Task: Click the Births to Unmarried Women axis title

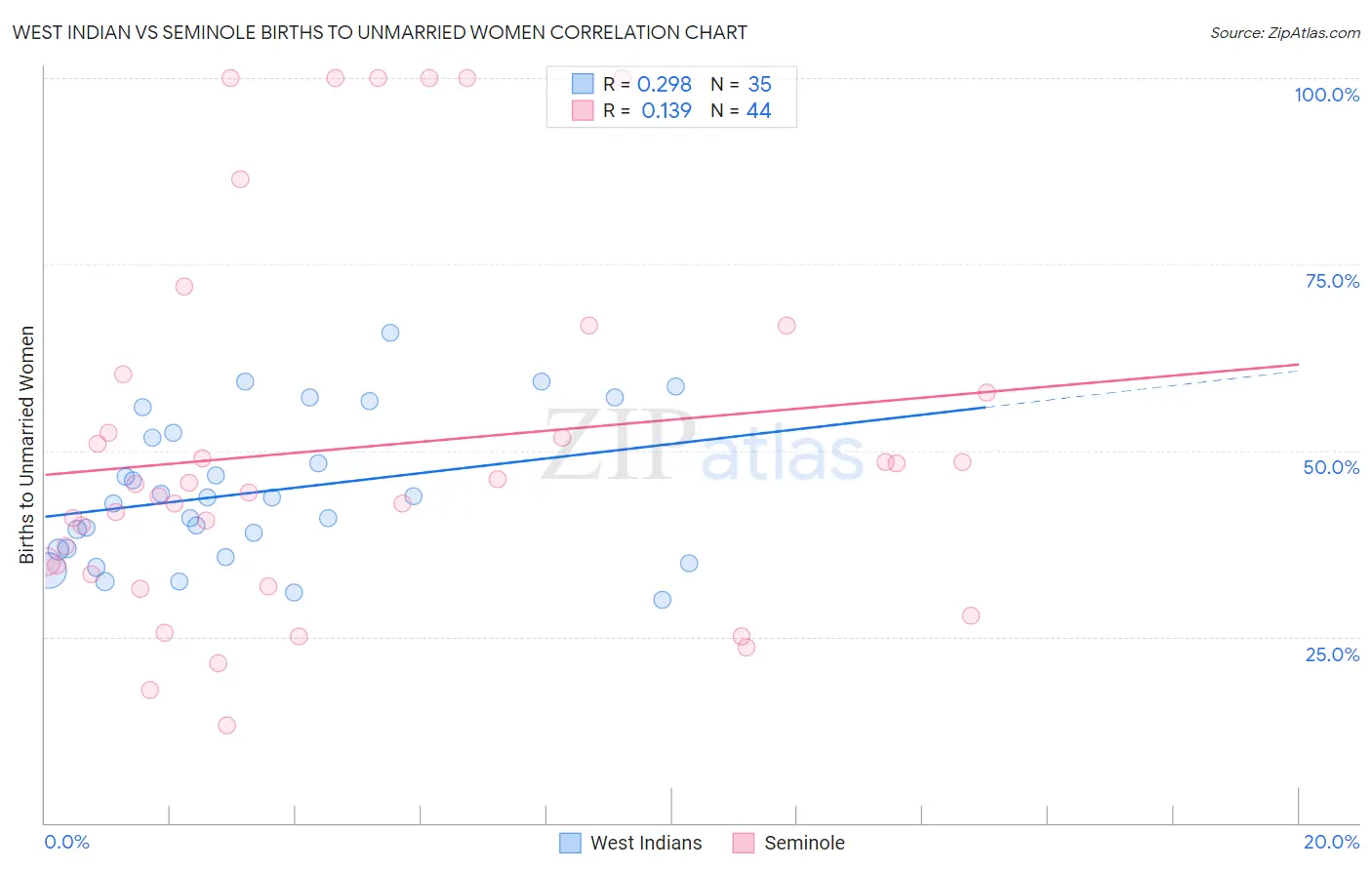Action: coord(26,445)
